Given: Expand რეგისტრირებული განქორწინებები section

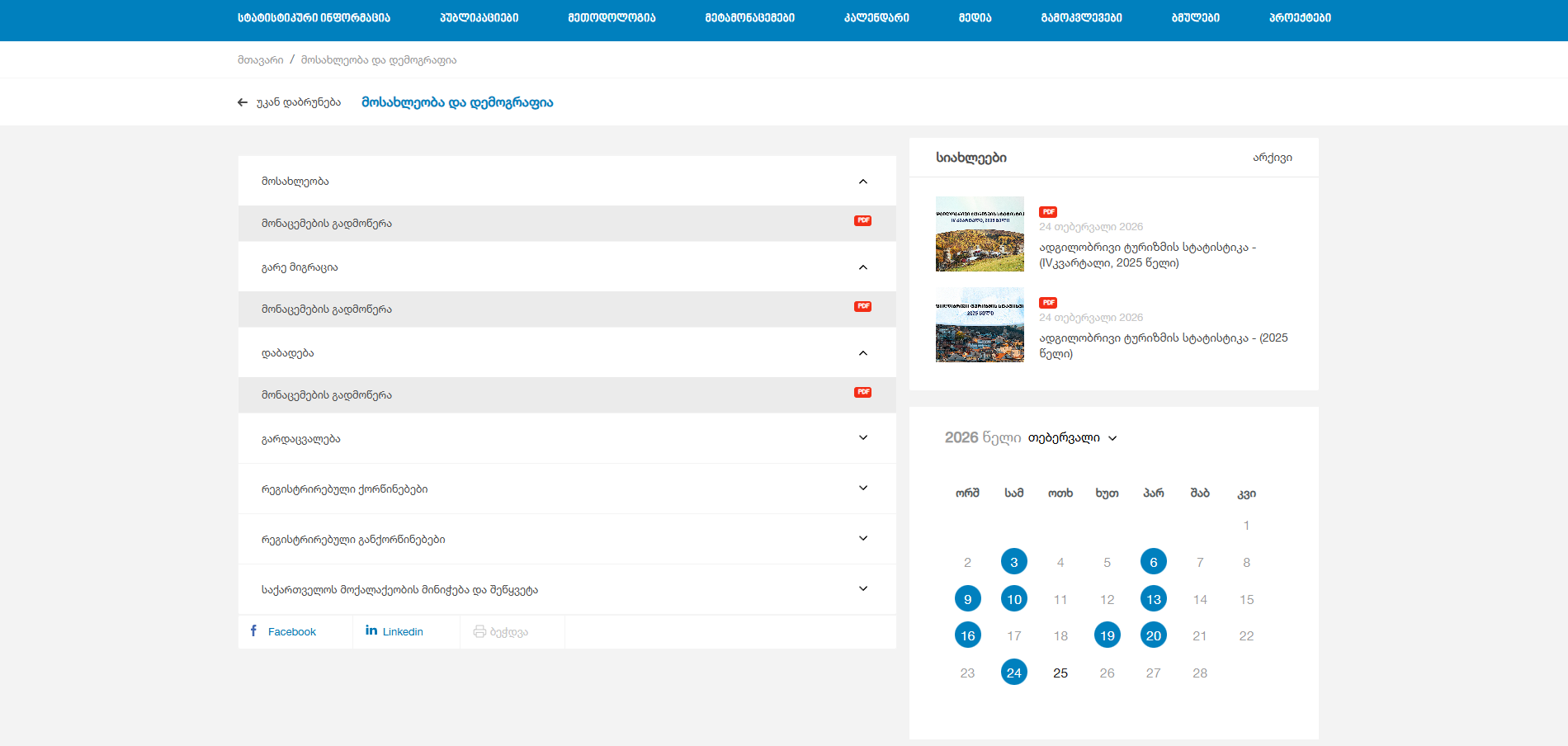Looking at the screenshot, I should tap(862, 539).
